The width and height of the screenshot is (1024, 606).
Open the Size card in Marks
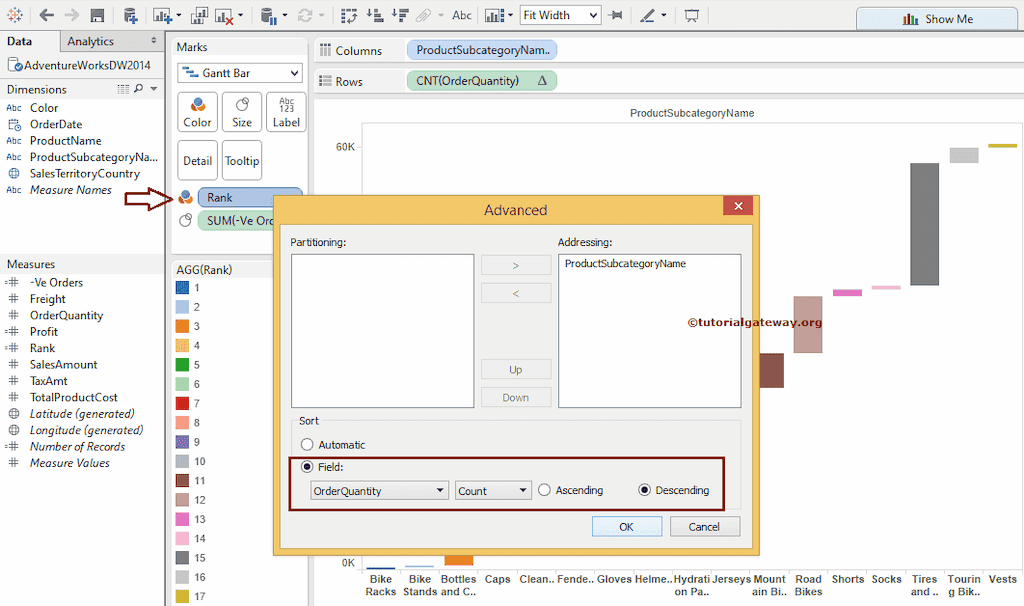click(x=242, y=112)
